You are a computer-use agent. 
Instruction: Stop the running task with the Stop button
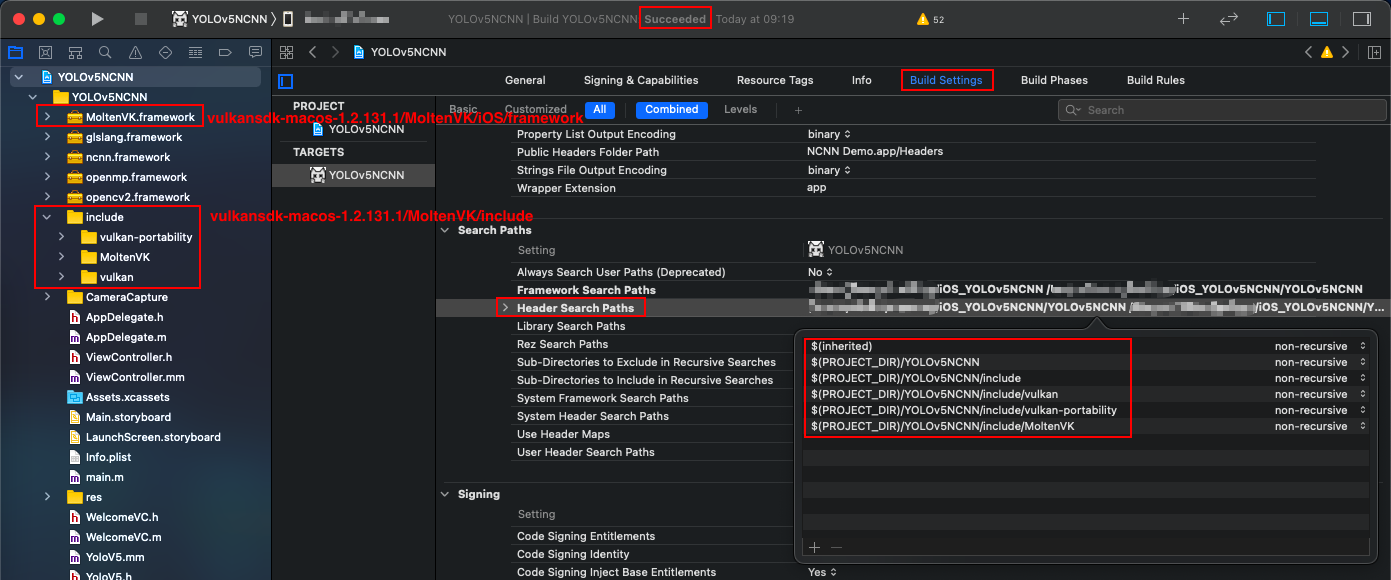(x=141, y=19)
